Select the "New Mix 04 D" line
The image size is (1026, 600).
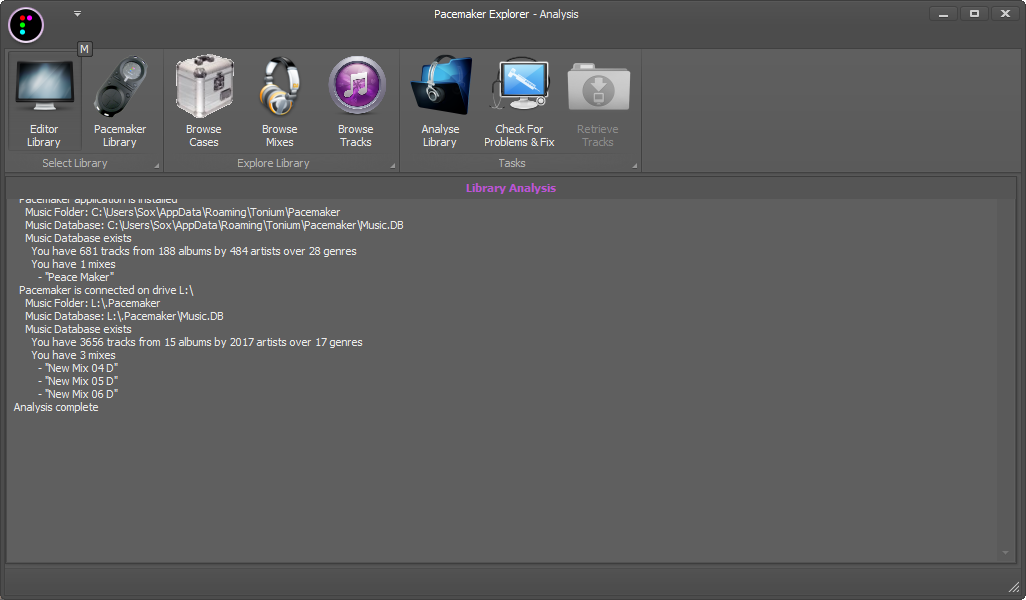(78, 368)
